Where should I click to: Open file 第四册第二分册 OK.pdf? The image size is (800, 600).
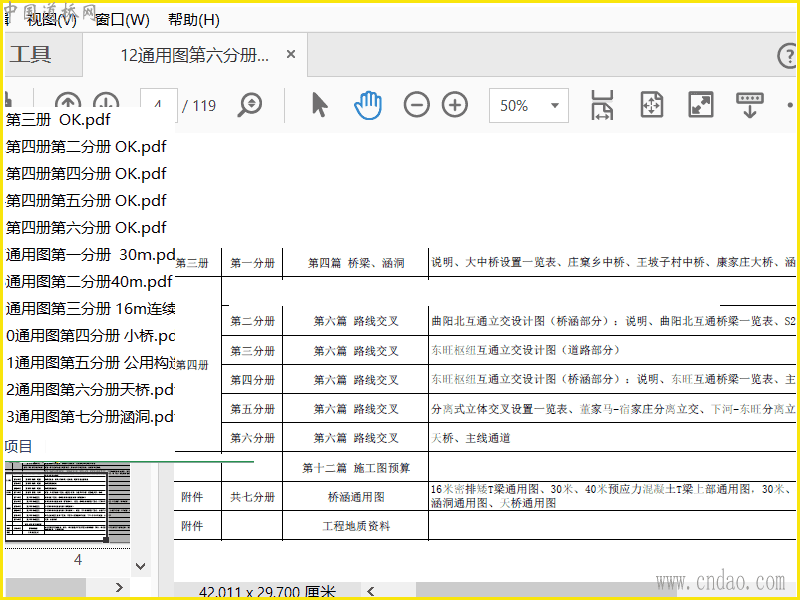(86, 146)
